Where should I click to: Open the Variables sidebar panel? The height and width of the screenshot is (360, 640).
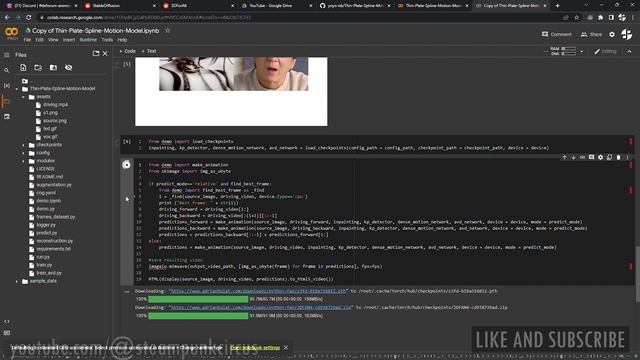click(x=7, y=86)
